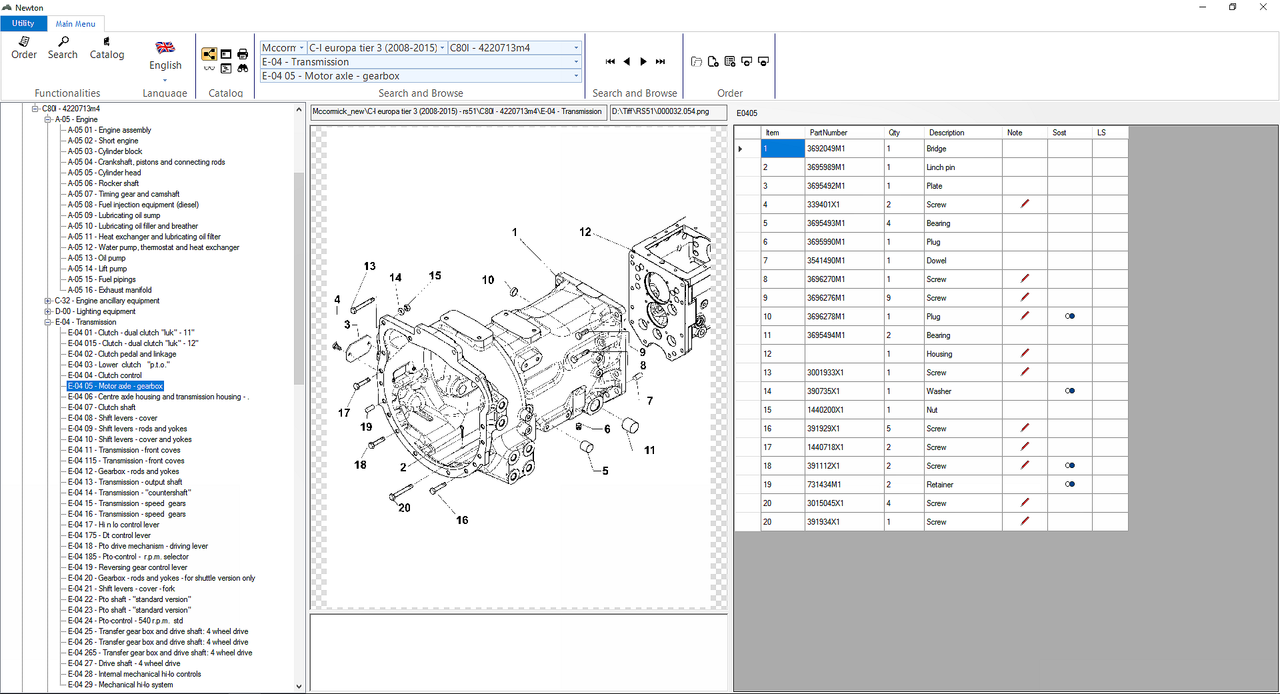Click the printer icon in Catalog group

click(x=242, y=54)
